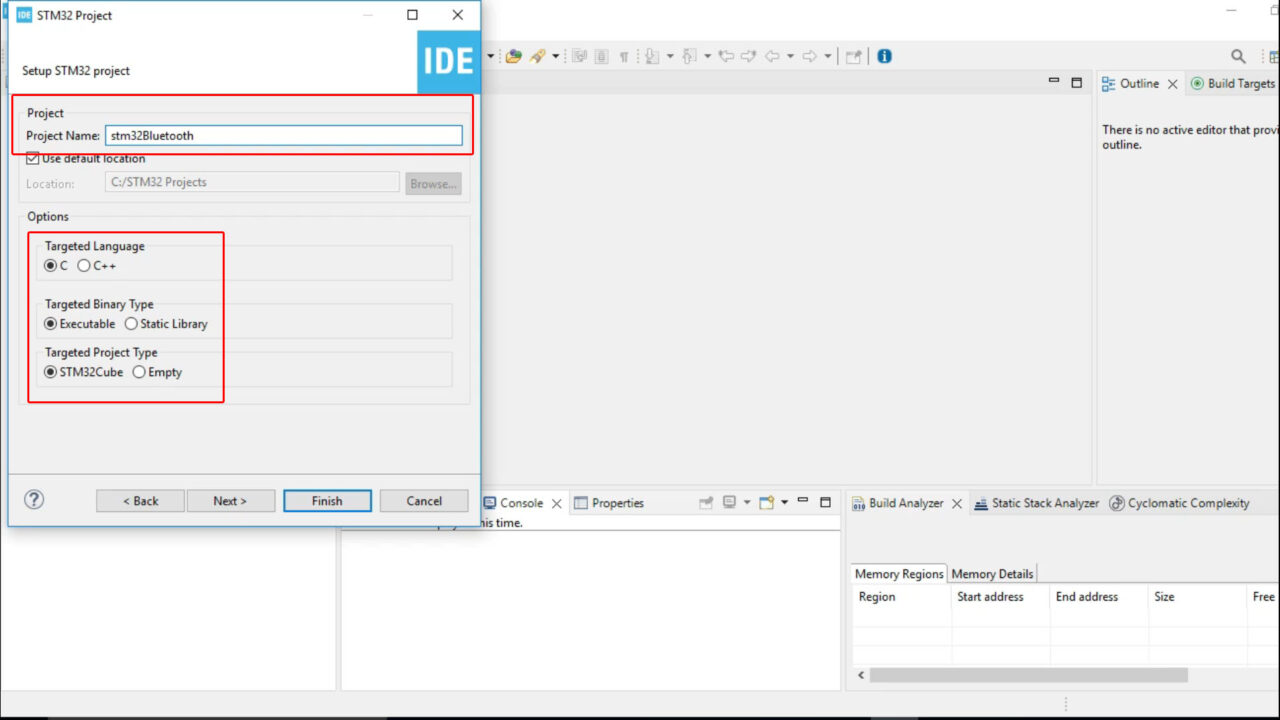
Task: Click the Region column header
Action: [901, 597]
